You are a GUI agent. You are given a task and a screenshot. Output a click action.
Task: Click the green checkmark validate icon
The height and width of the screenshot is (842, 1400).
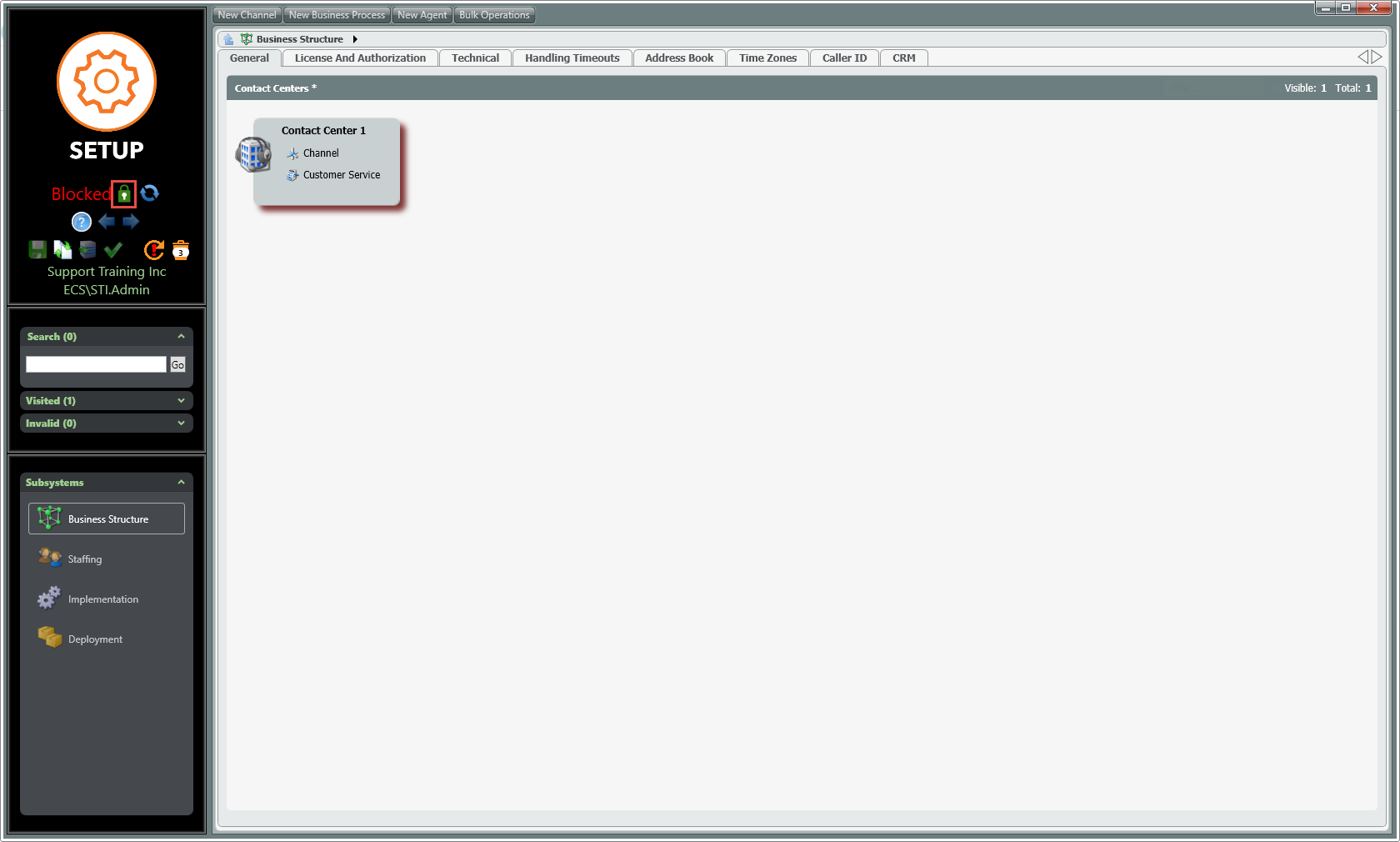[113, 249]
